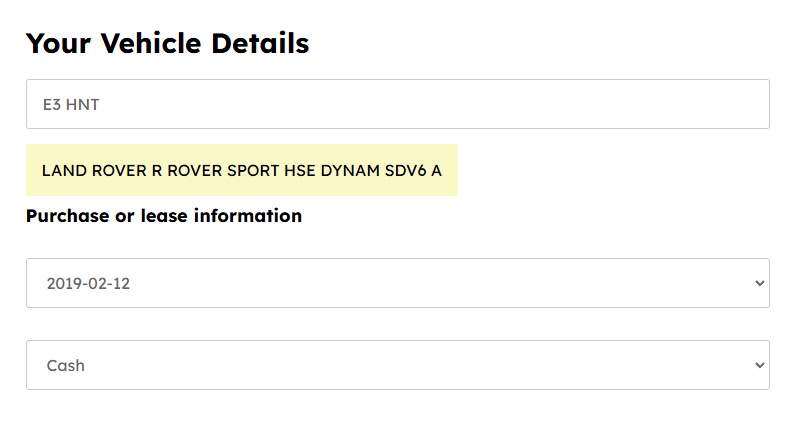Click the registration field containing E3 HNT
Viewport: 794px width, 434px height.
click(397, 104)
